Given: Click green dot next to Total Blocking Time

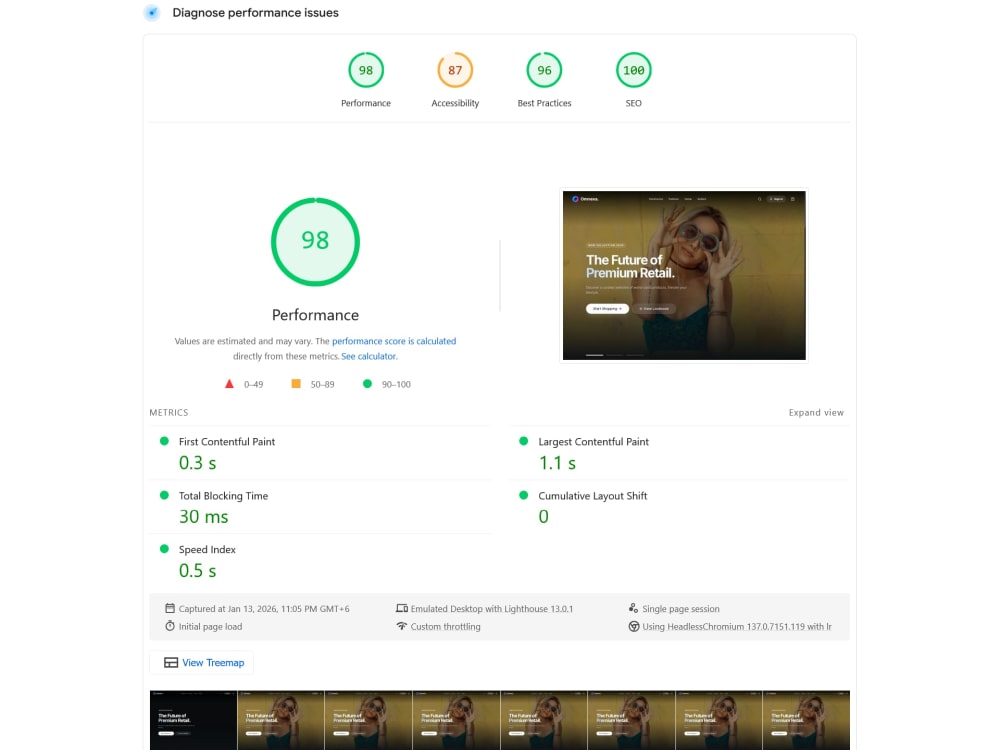Looking at the screenshot, I should (164, 496).
